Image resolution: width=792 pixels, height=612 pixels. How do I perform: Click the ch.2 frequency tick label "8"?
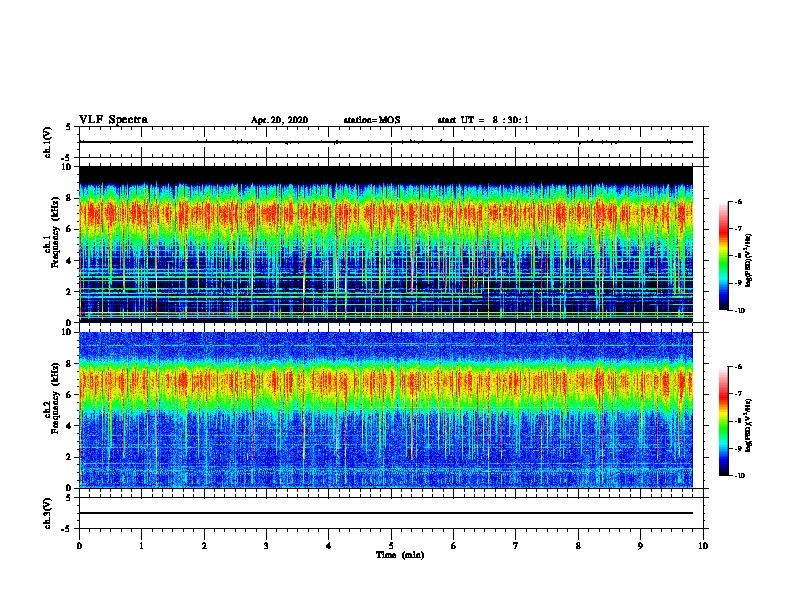tap(69, 364)
